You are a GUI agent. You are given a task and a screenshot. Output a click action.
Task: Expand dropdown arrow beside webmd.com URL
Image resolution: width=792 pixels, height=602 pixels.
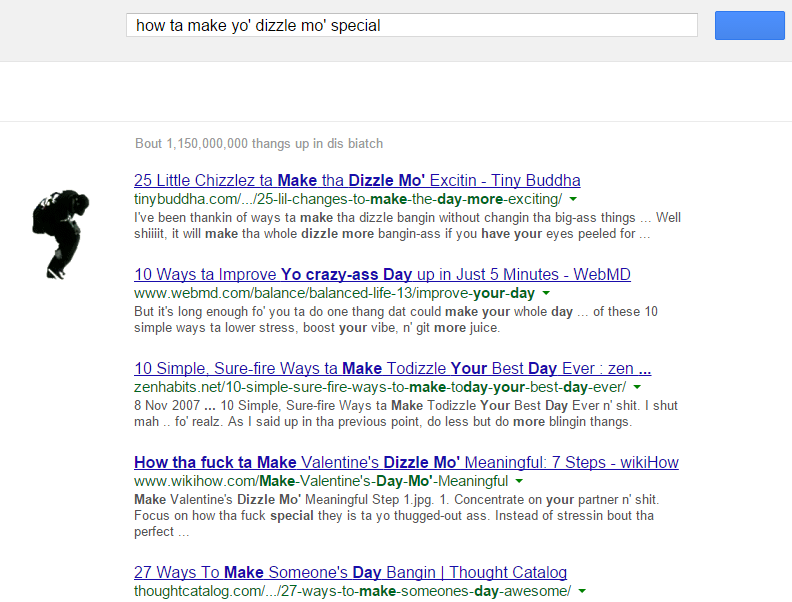click(x=546, y=293)
